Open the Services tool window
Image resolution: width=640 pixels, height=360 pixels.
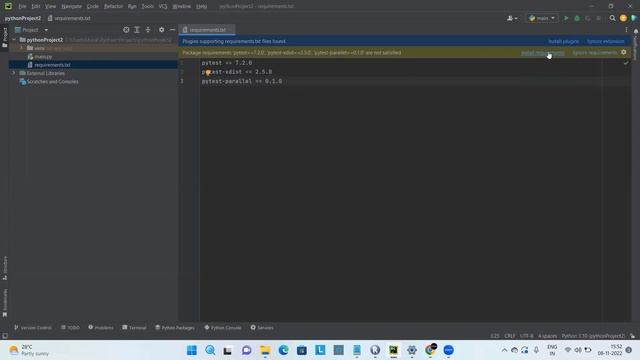pyautogui.click(x=262, y=328)
